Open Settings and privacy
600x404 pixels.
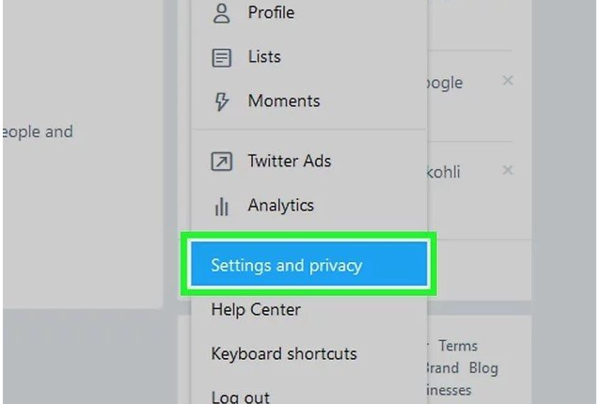click(287, 266)
